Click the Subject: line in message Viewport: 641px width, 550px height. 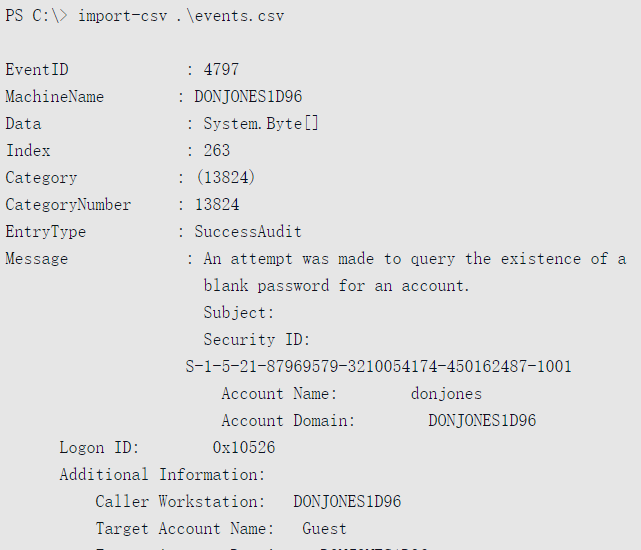point(238,313)
